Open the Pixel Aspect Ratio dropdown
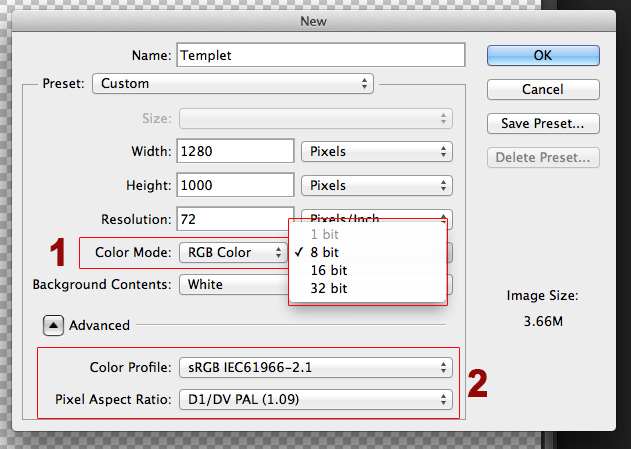Image resolution: width=631 pixels, height=449 pixels. [315, 400]
